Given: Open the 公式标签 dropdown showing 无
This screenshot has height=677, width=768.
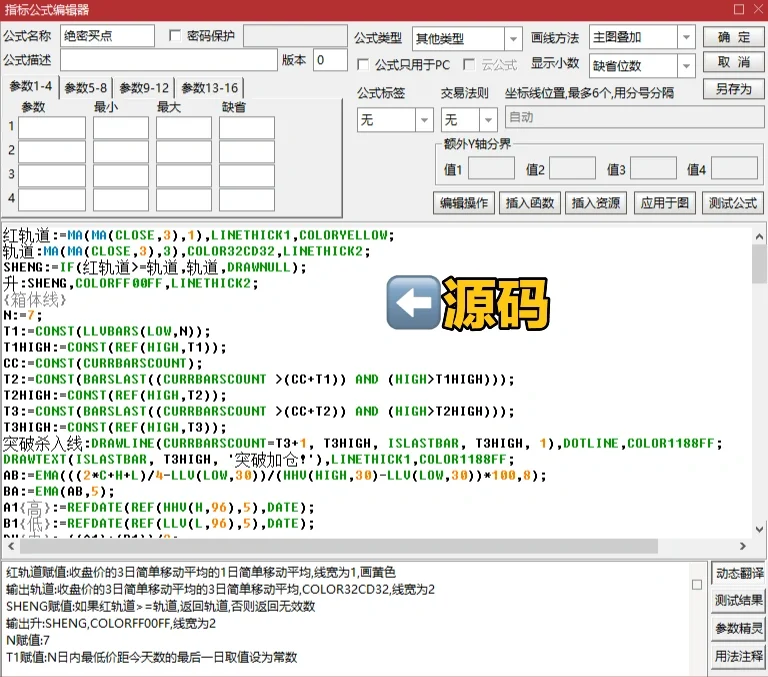Looking at the screenshot, I should 424,120.
